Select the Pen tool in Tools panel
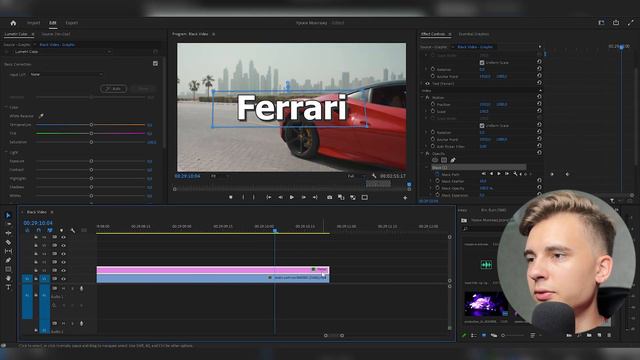This screenshot has width=640, height=360. [x=8, y=260]
